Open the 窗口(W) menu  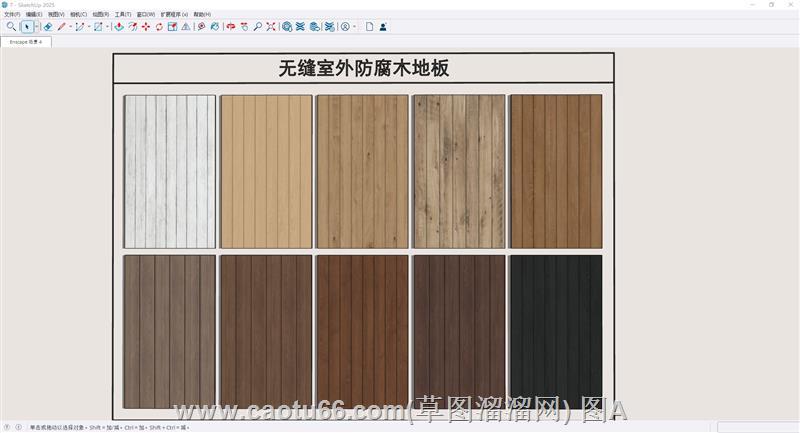(146, 14)
